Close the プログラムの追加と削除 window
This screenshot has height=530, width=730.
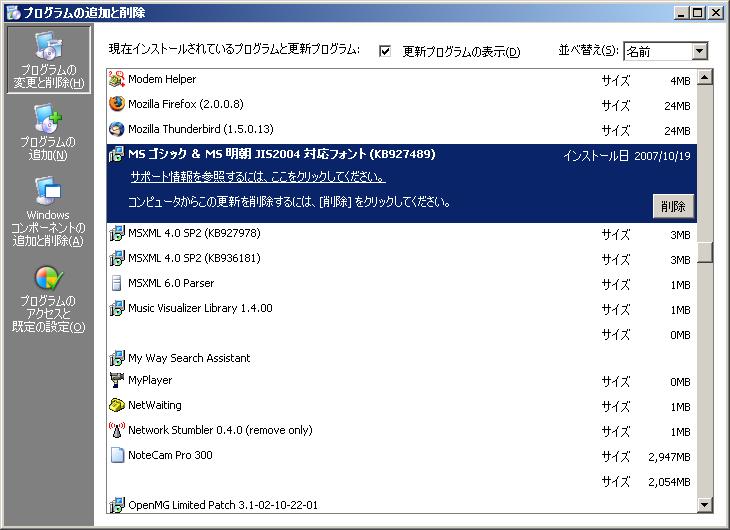(716, 13)
